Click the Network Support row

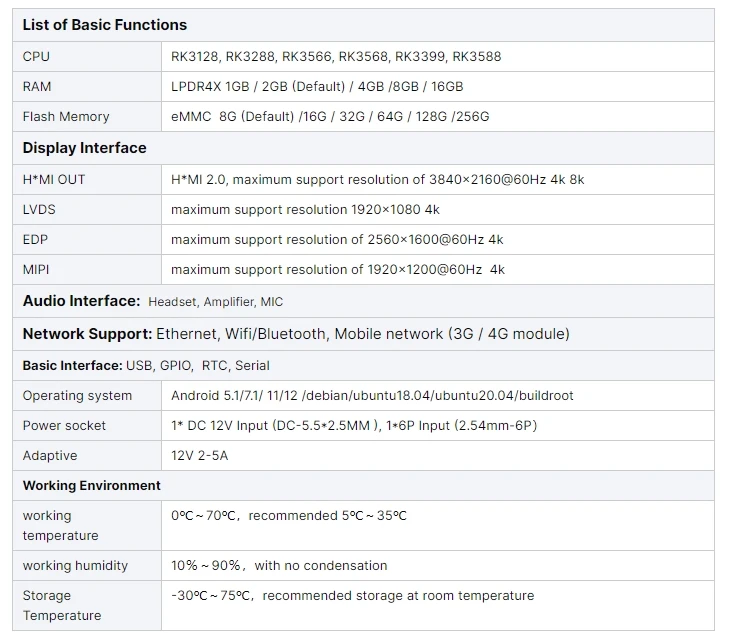coord(296,334)
